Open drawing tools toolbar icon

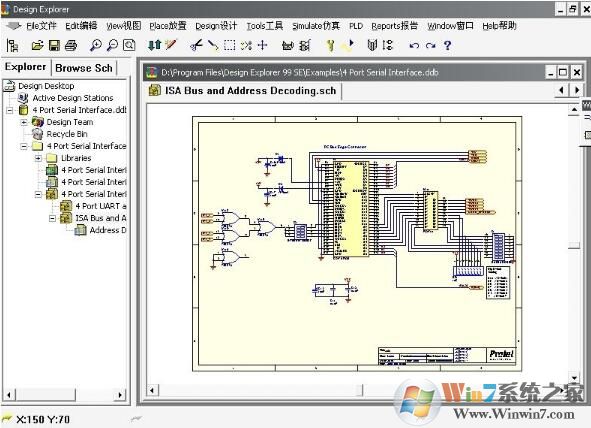[x=288, y=46]
